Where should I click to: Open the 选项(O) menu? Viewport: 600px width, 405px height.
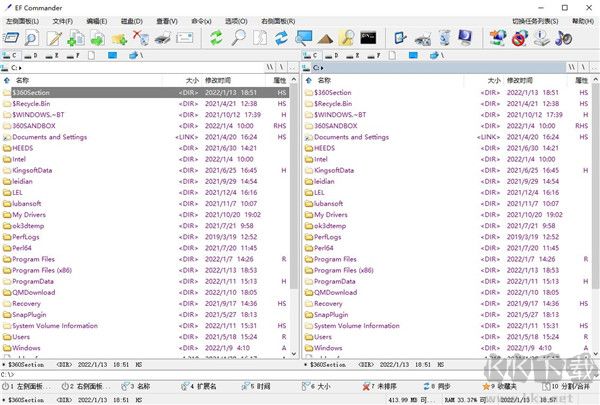[235, 20]
